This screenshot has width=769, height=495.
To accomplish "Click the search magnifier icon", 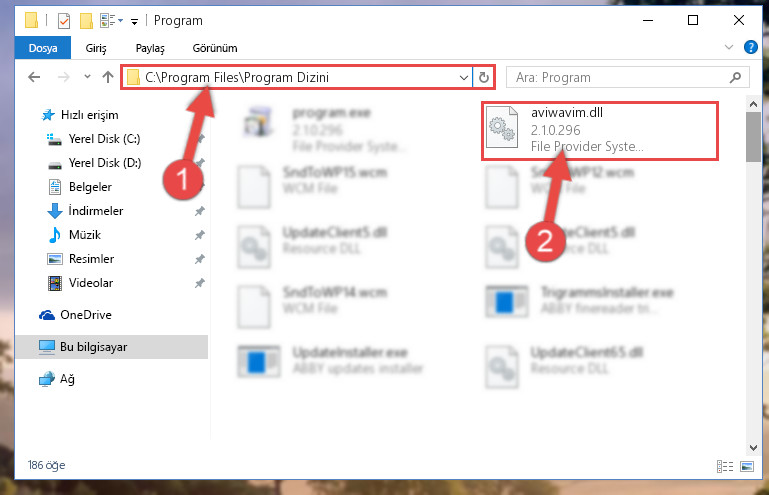I will tap(735, 78).
